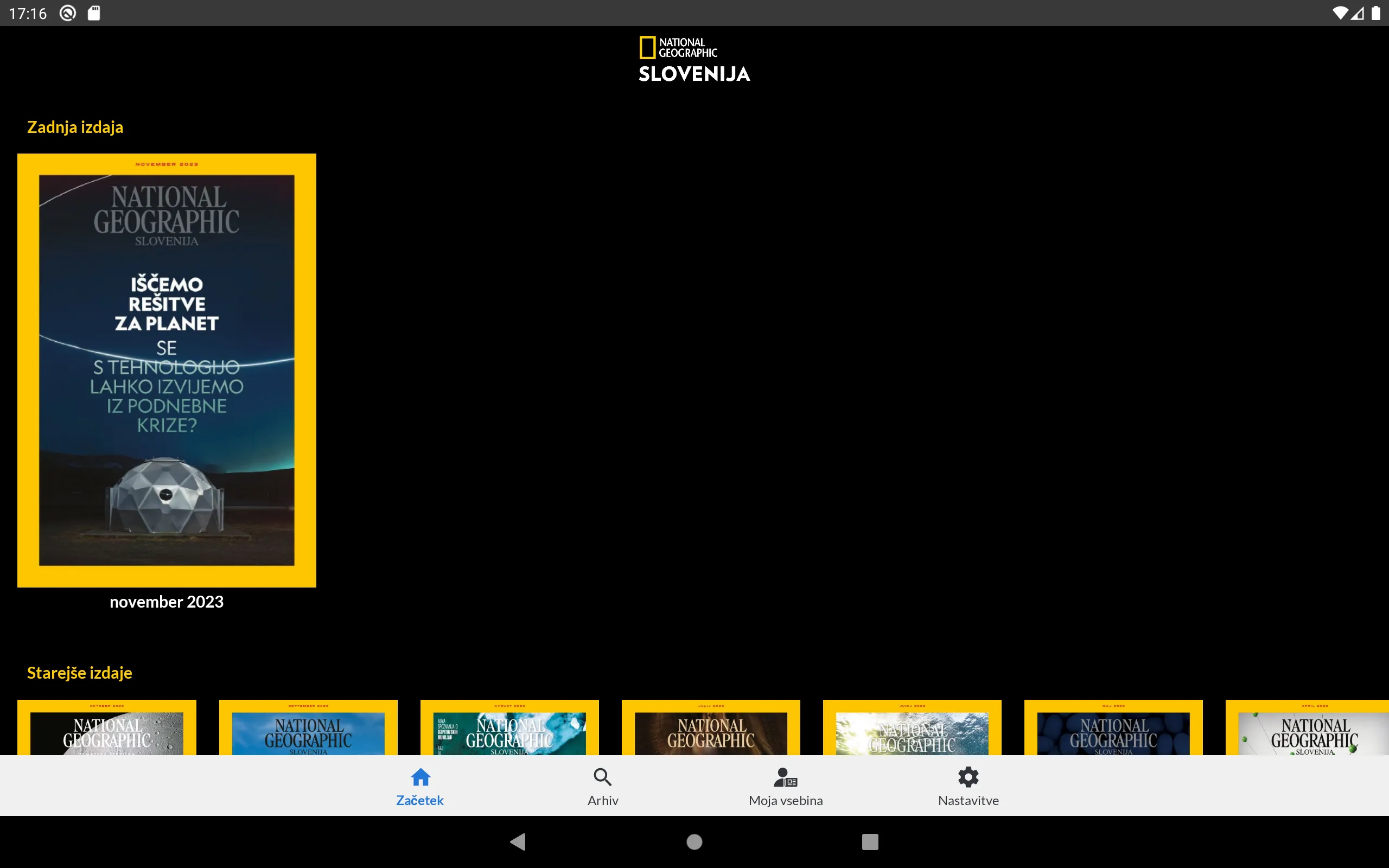Tap the National Geographic Slovenija logo
The height and width of the screenshot is (868, 1389).
(x=694, y=59)
